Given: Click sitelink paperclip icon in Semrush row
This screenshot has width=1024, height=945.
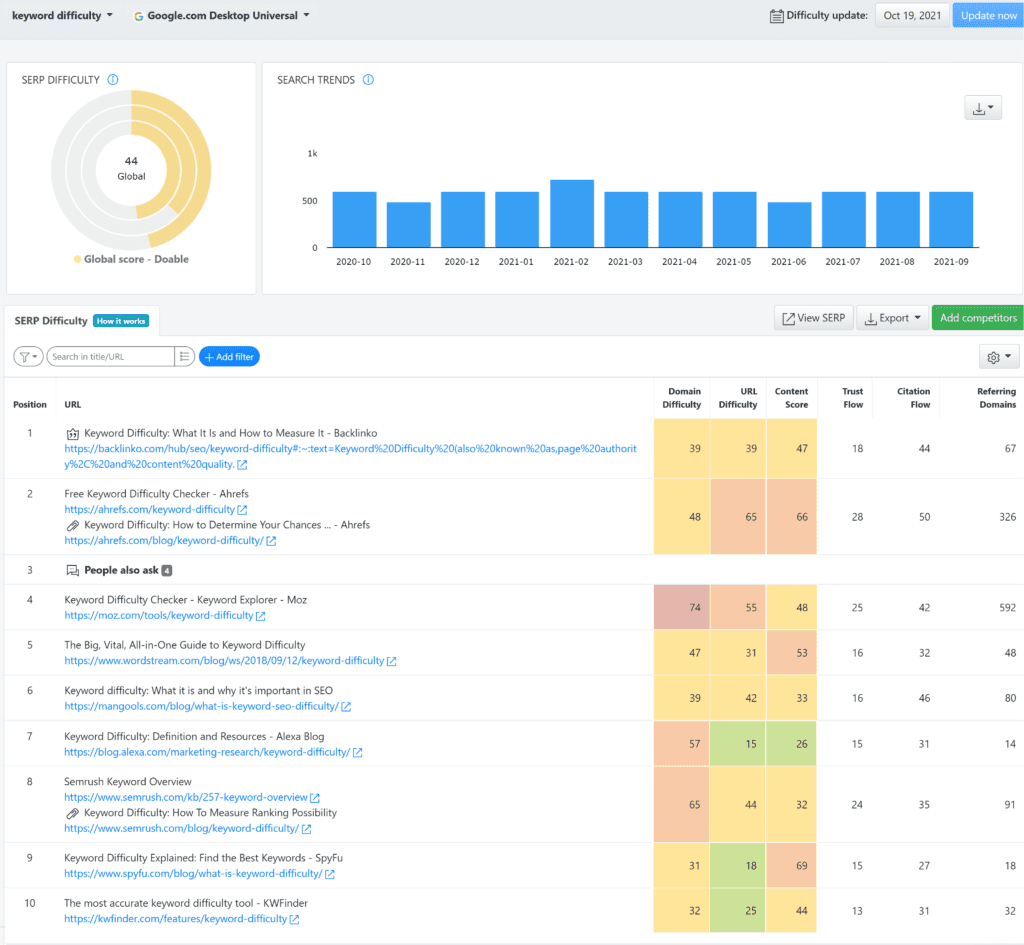Looking at the screenshot, I should click(x=72, y=814).
